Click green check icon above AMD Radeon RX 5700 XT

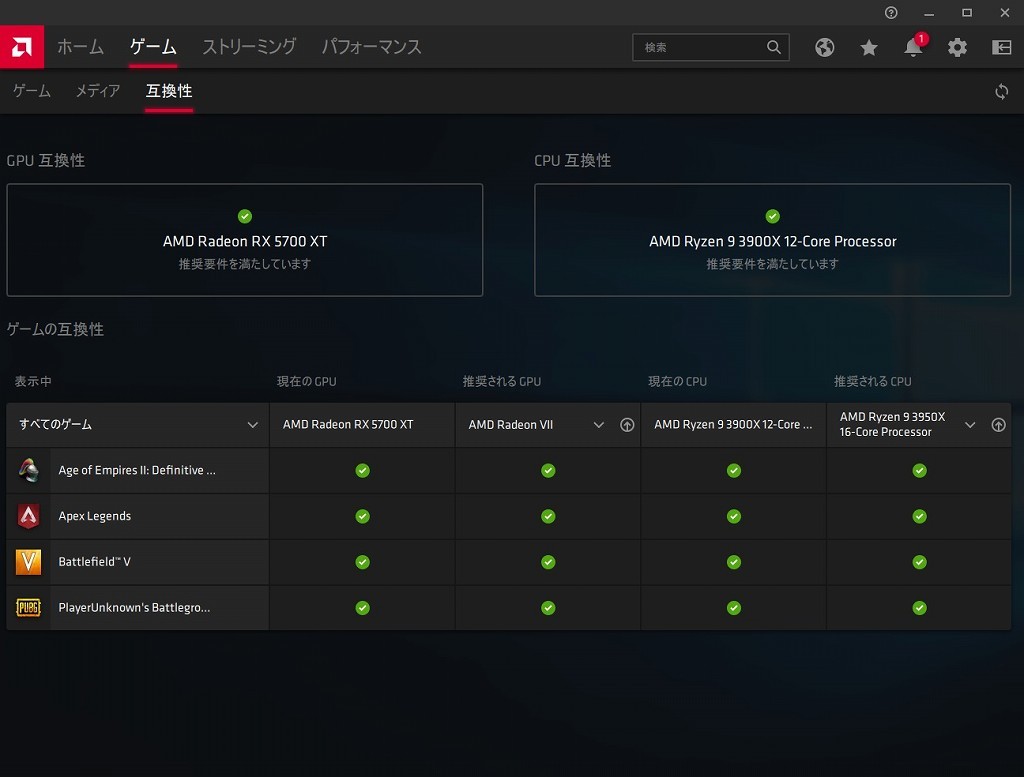pyautogui.click(x=245, y=216)
